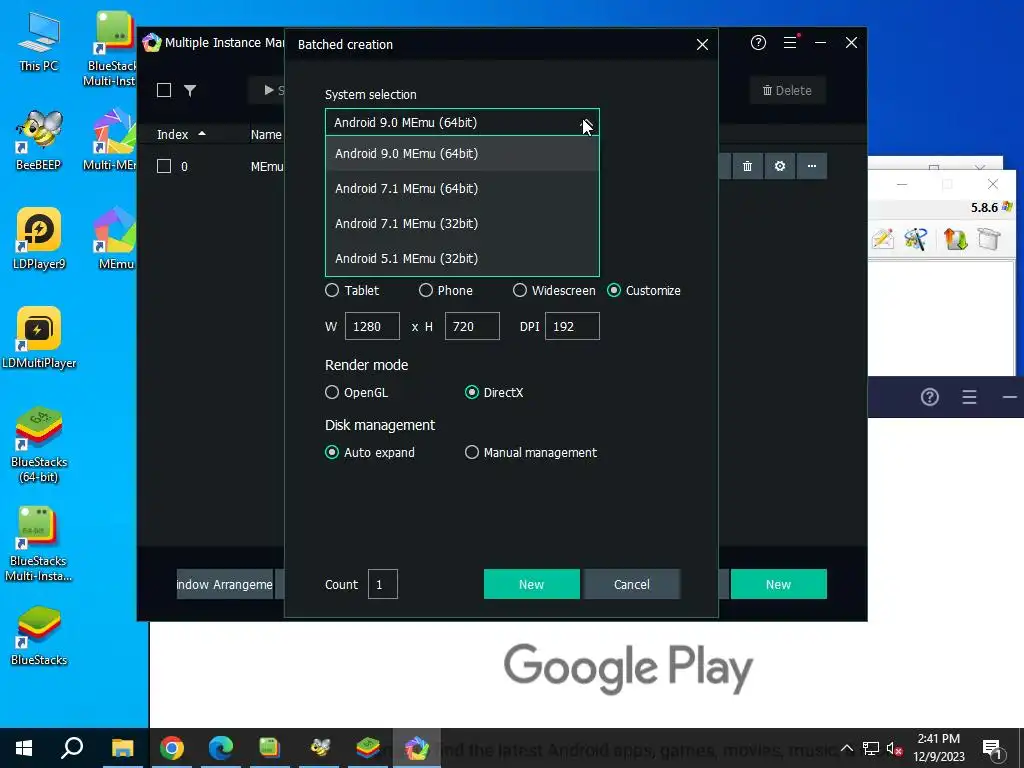Open LDMultiPlayer desktop shortcut
Viewport: 1024px width, 768px height.
[x=39, y=338]
